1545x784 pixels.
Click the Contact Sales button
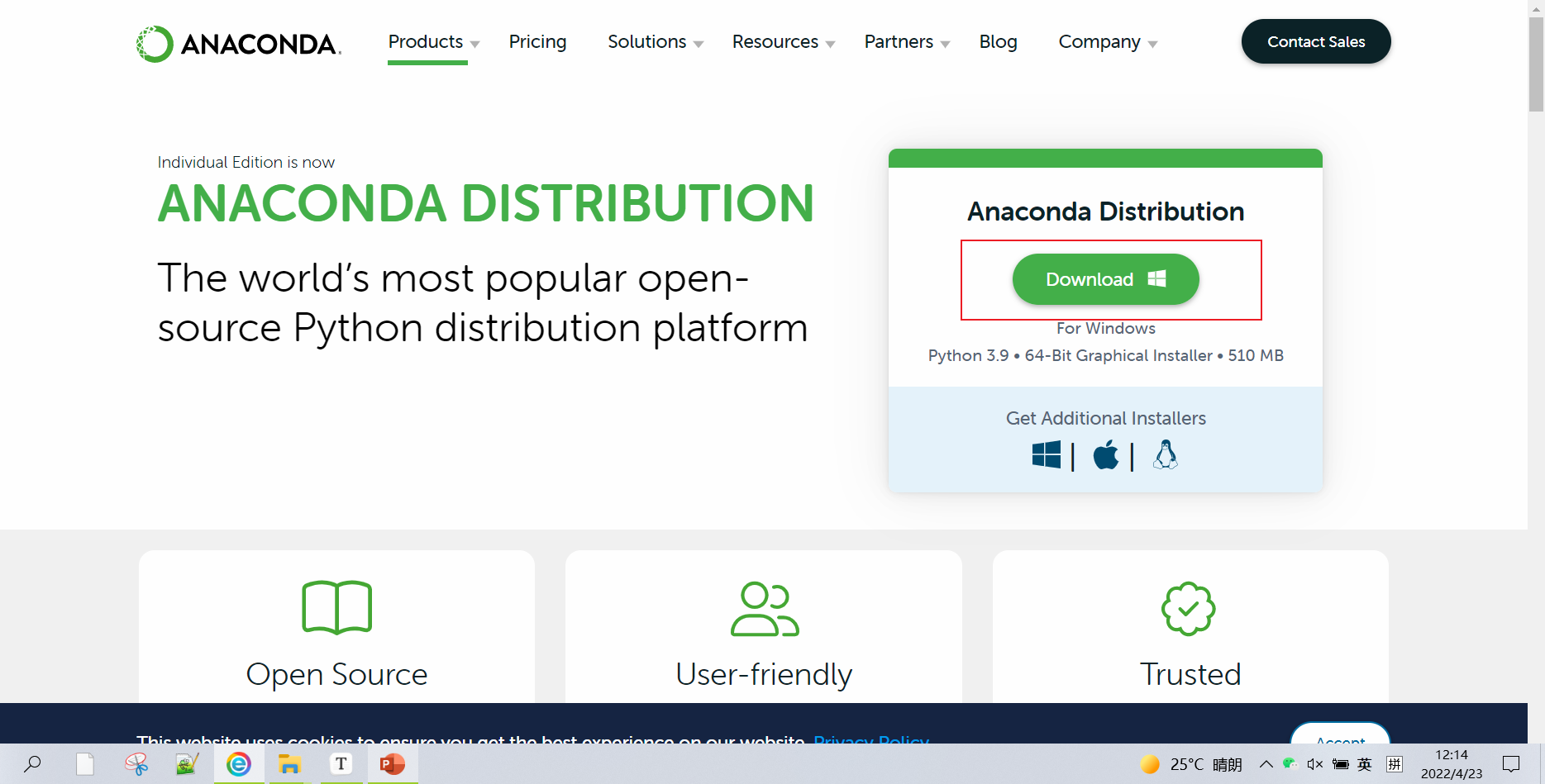click(1316, 41)
